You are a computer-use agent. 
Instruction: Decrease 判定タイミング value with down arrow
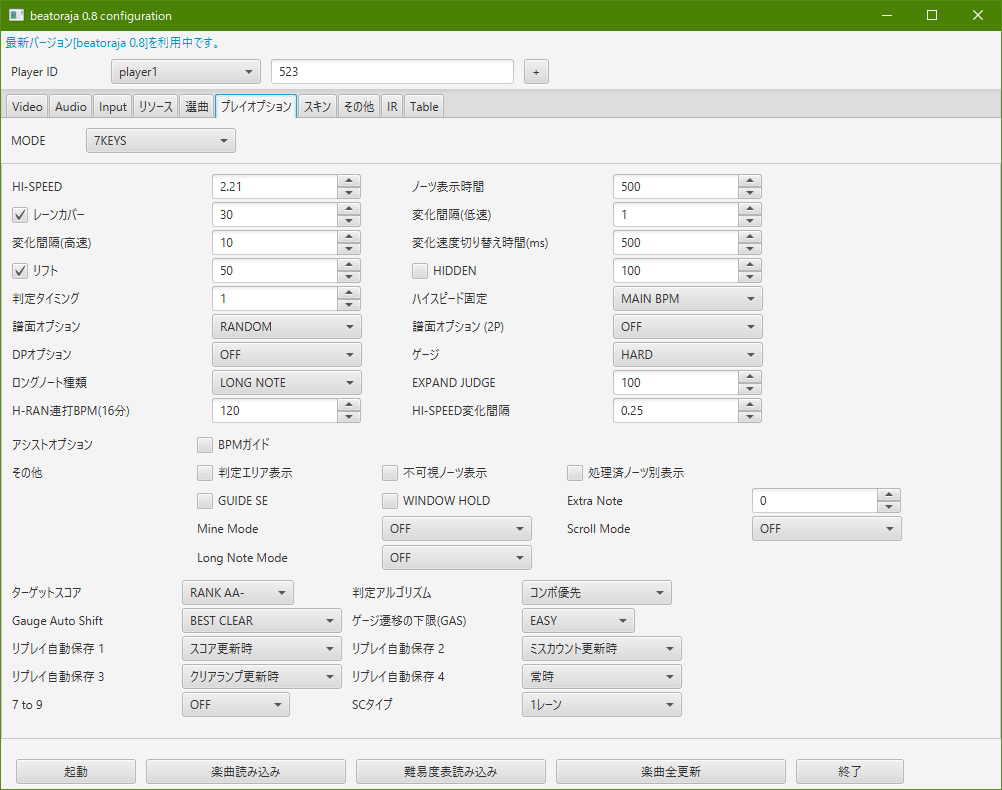pyautogui.click(x=349, y=304)
